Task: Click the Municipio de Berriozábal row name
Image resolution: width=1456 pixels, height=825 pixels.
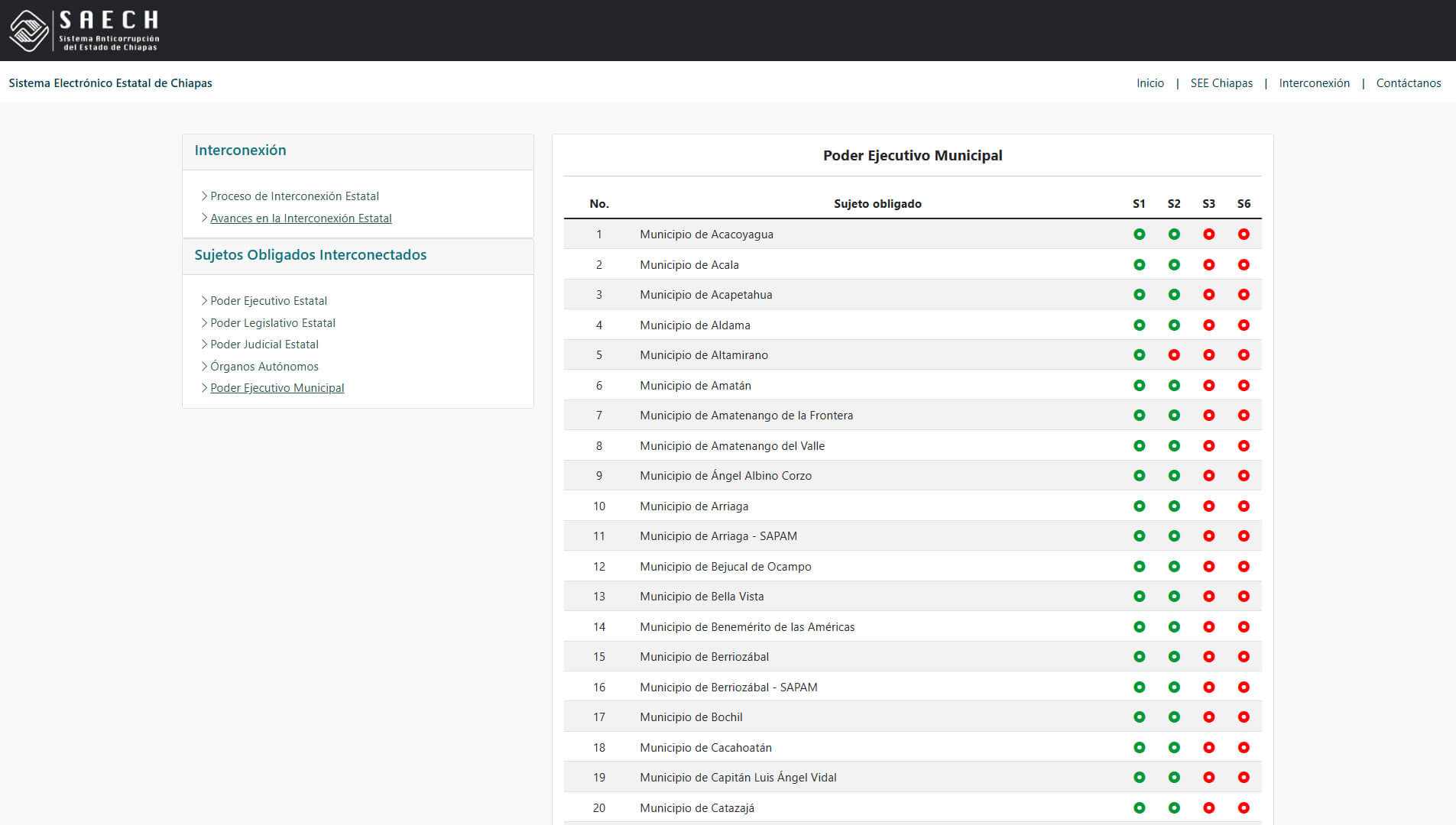Action: [x=704, y=657]
